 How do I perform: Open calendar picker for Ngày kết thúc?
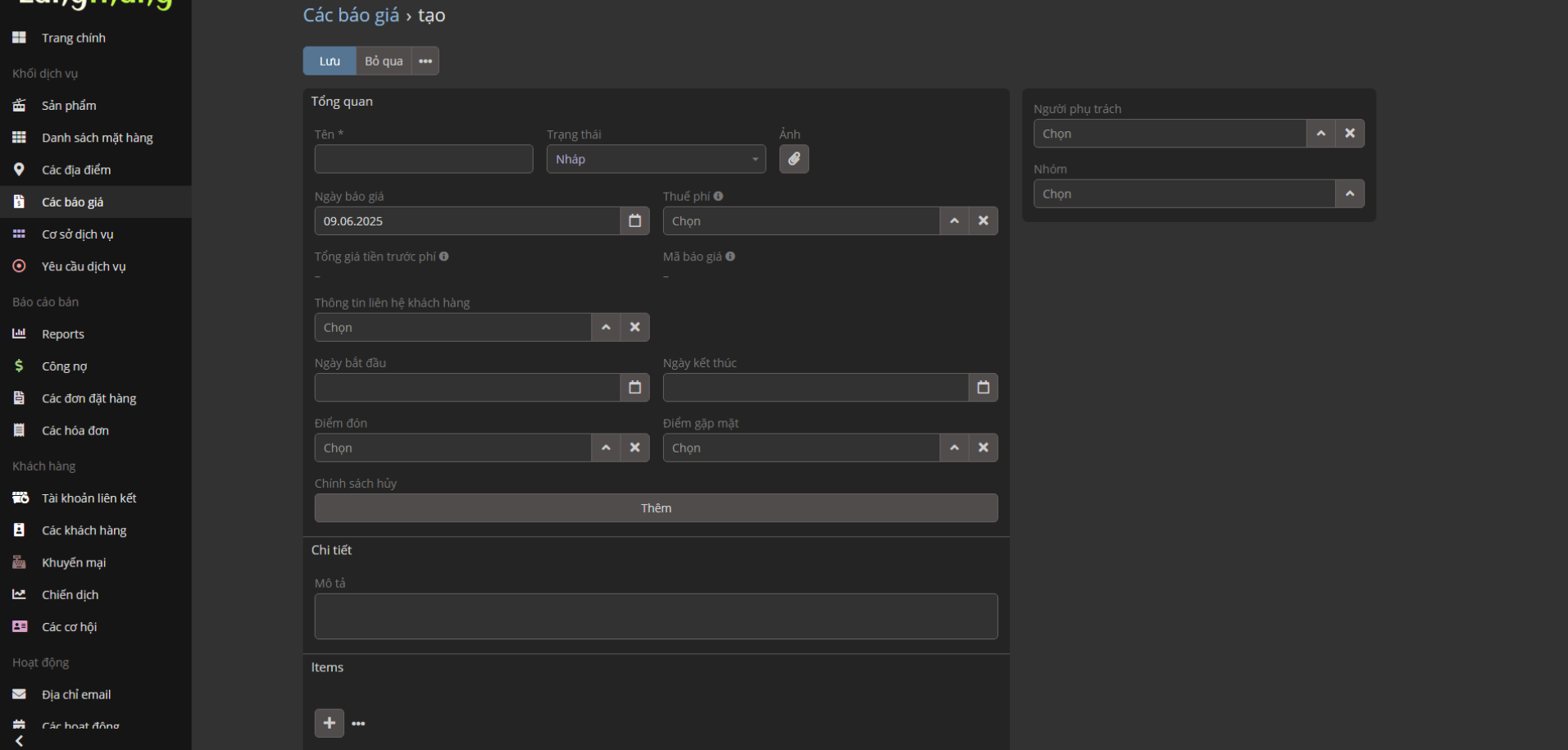coord(983,388)
